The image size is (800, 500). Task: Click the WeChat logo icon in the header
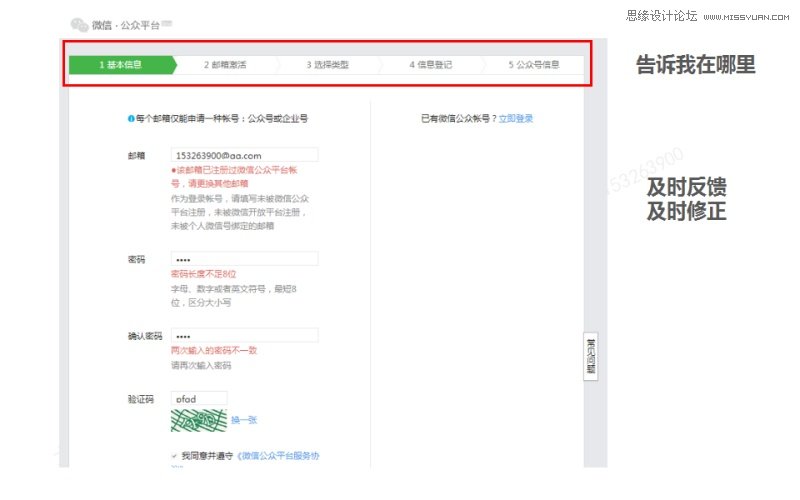tap(80, 24)
